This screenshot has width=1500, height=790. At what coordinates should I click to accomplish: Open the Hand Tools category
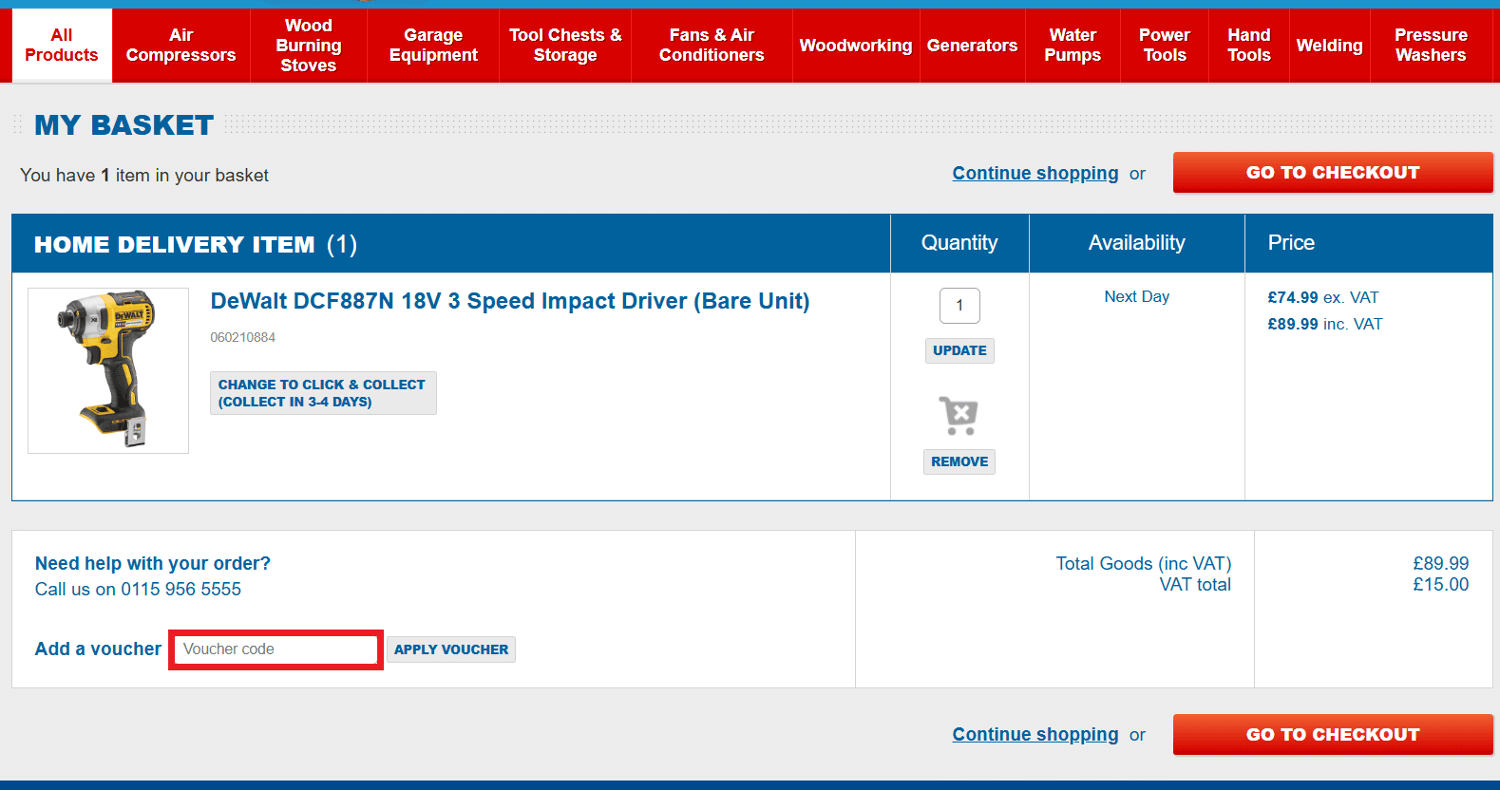[1249, 45]
